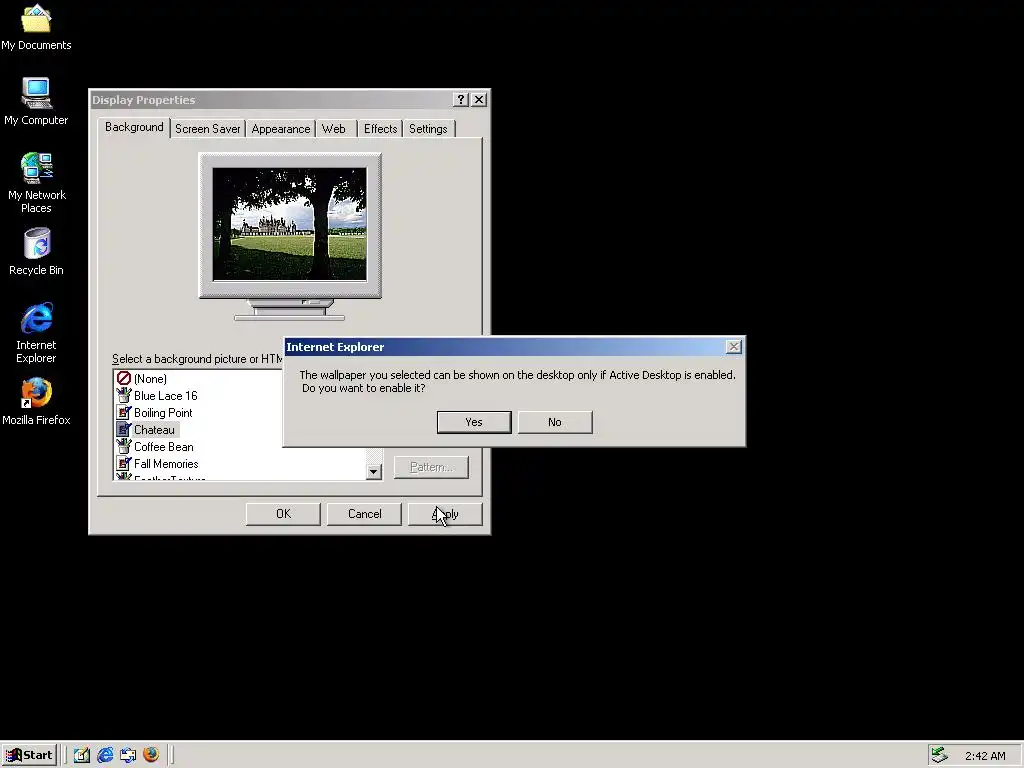1024x768 pixels.
Task: Select (None) in wallpaper list
Action: 150,379
